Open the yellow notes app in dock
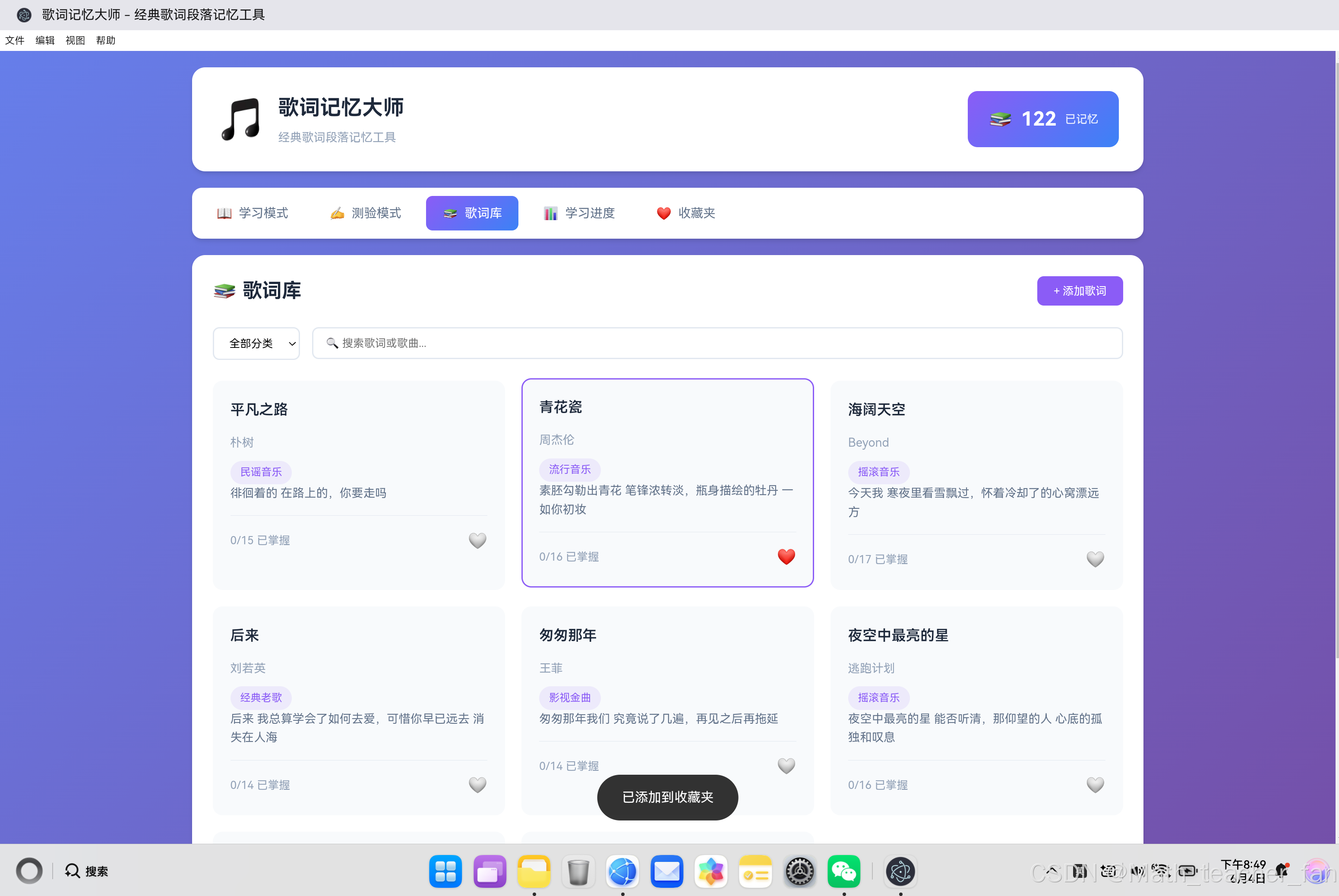Image resolution: width=1339 pixels, height=896 pixels. (755, 871)
